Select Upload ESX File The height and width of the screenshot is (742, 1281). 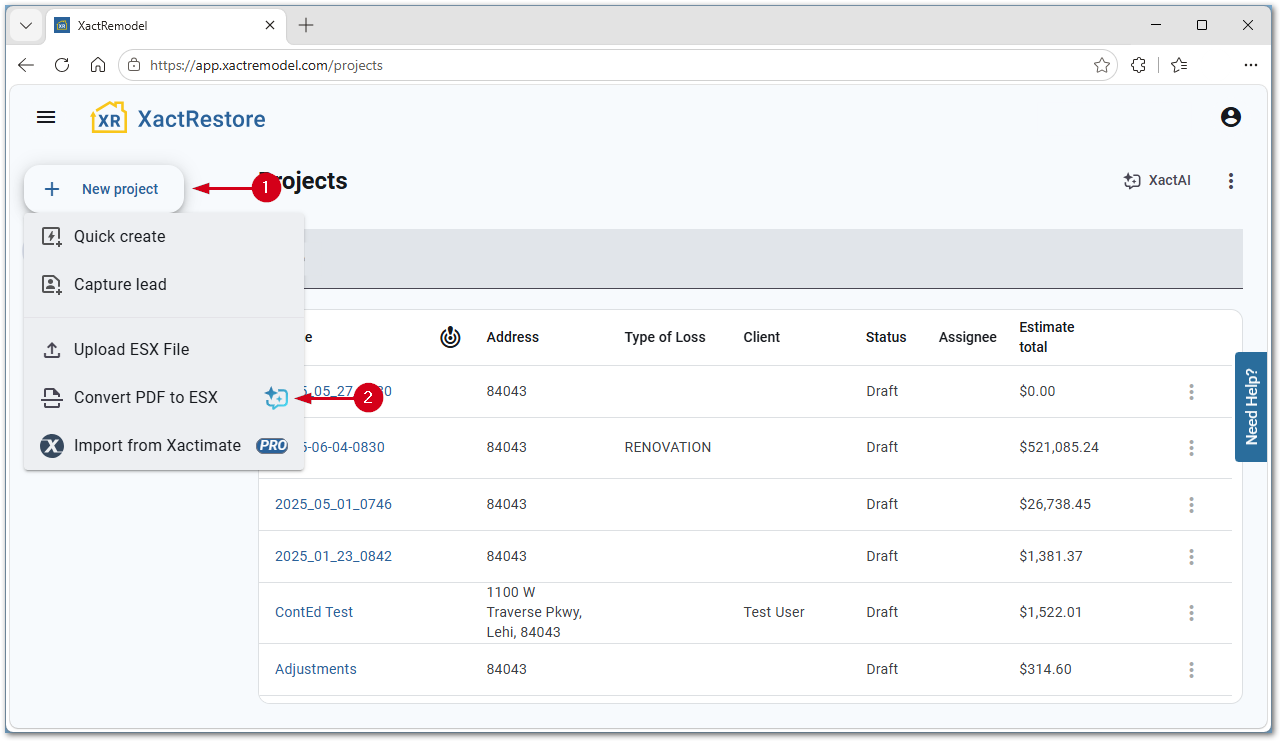164,350
